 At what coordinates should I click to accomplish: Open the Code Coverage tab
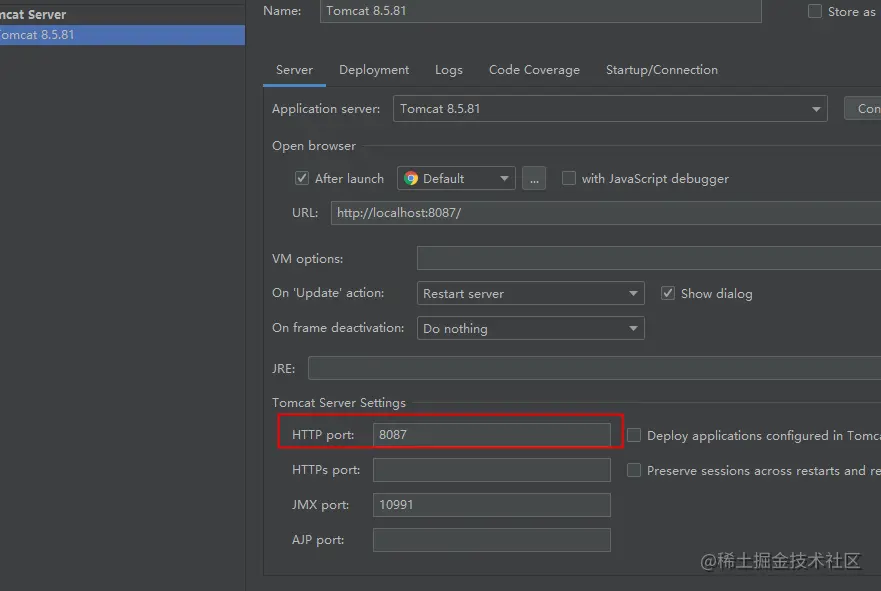534,70
